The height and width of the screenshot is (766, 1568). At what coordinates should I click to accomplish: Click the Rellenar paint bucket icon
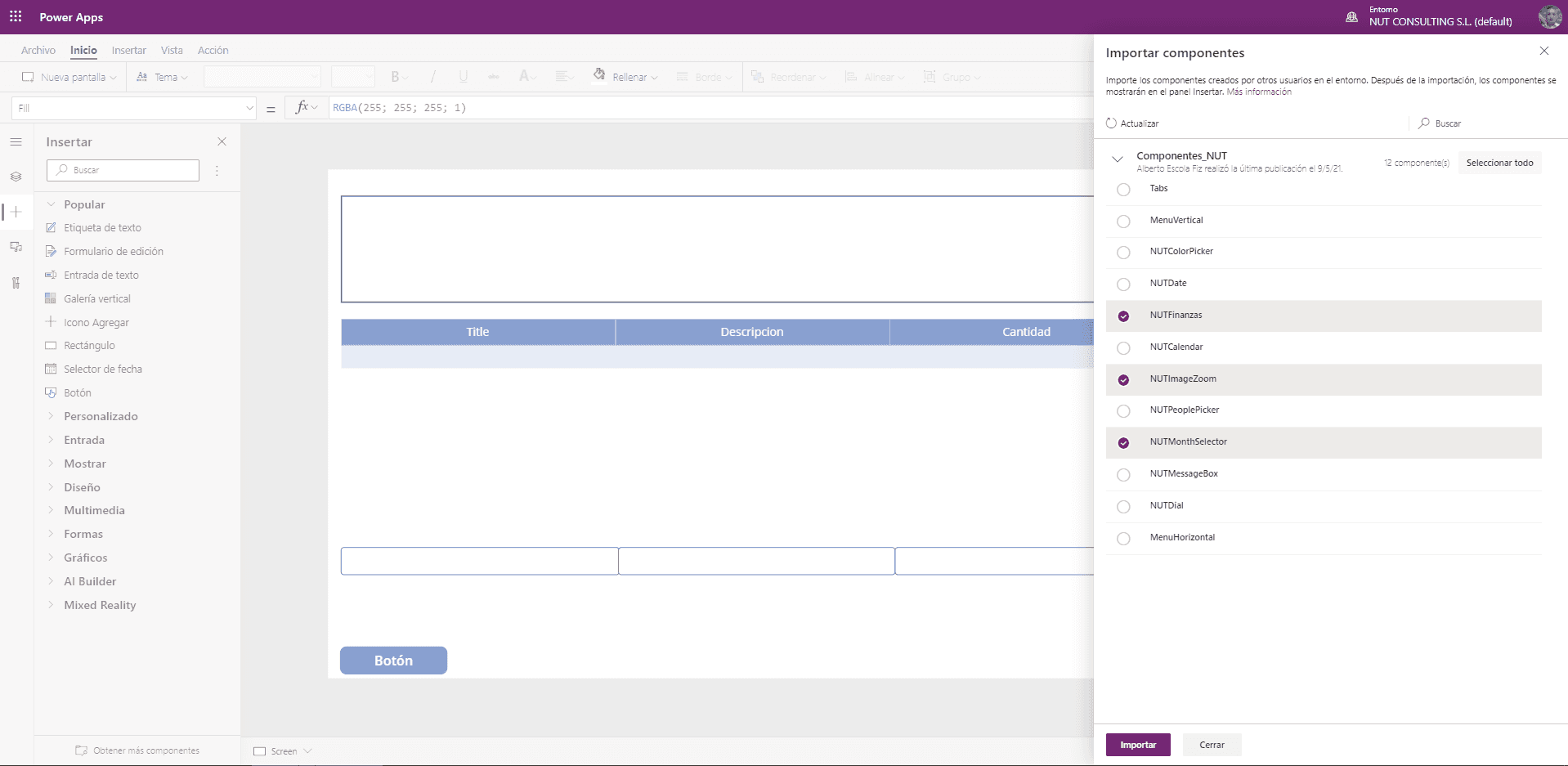(x=599, y=75)
